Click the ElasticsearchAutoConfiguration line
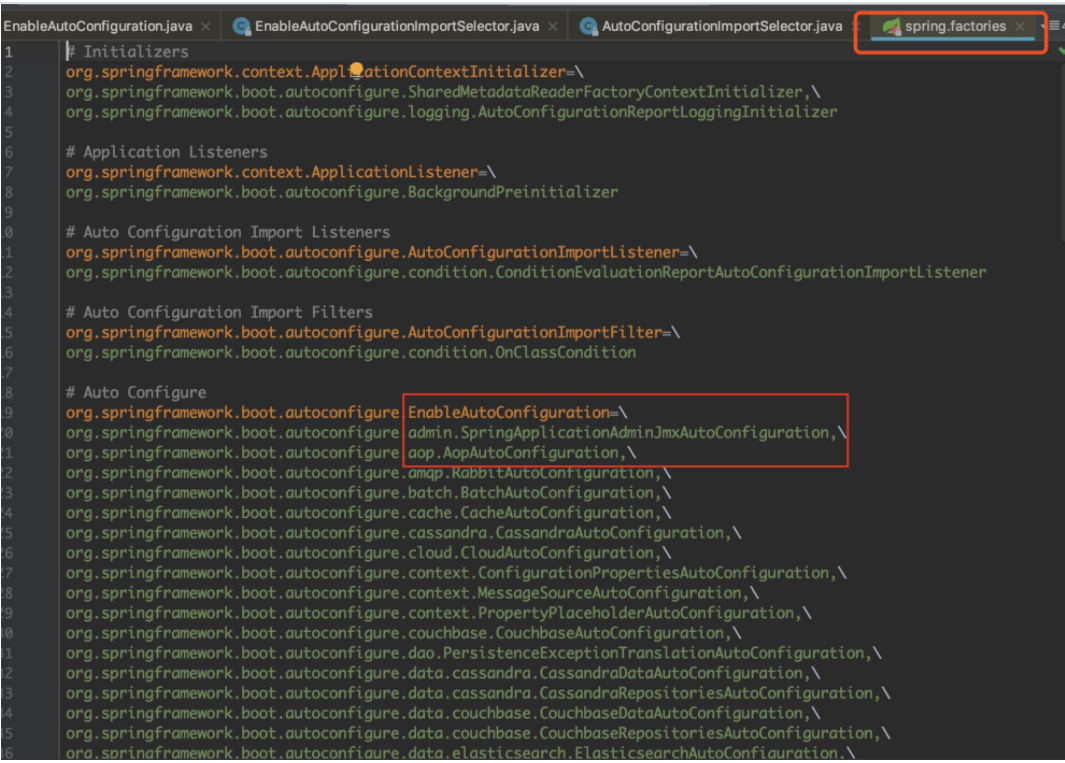The height and width of the screenshot is (763, 1065). point(460,753)
